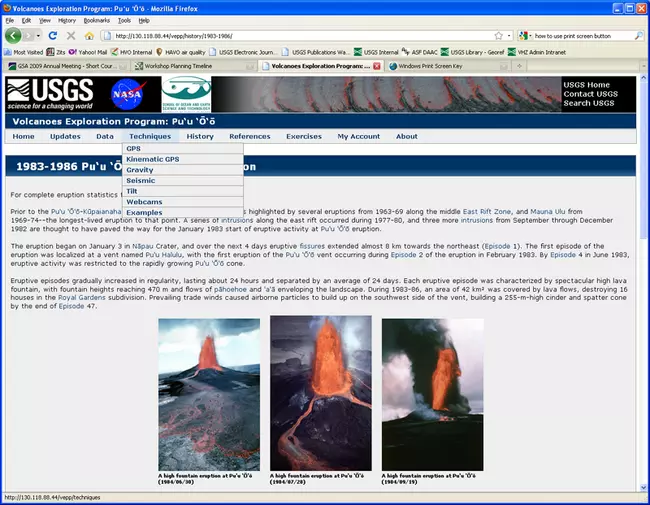Open the URL bar history dropdown
This screenshot has height=505, width=650.
(509, 36)
